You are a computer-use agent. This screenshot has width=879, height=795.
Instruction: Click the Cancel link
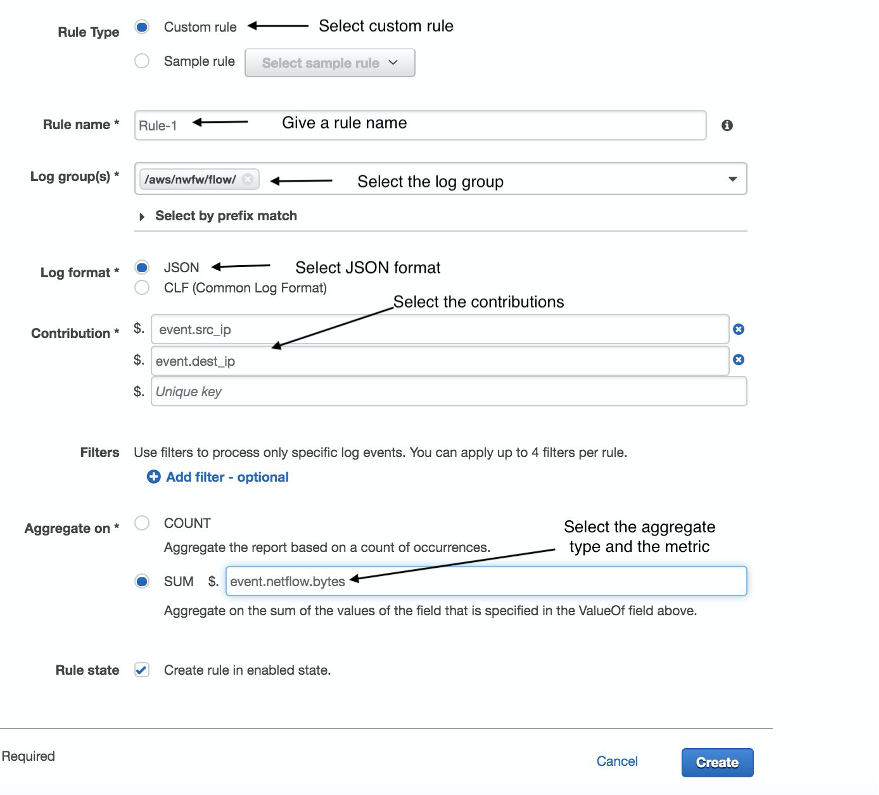pyautogui.click(x=617, y=761)
